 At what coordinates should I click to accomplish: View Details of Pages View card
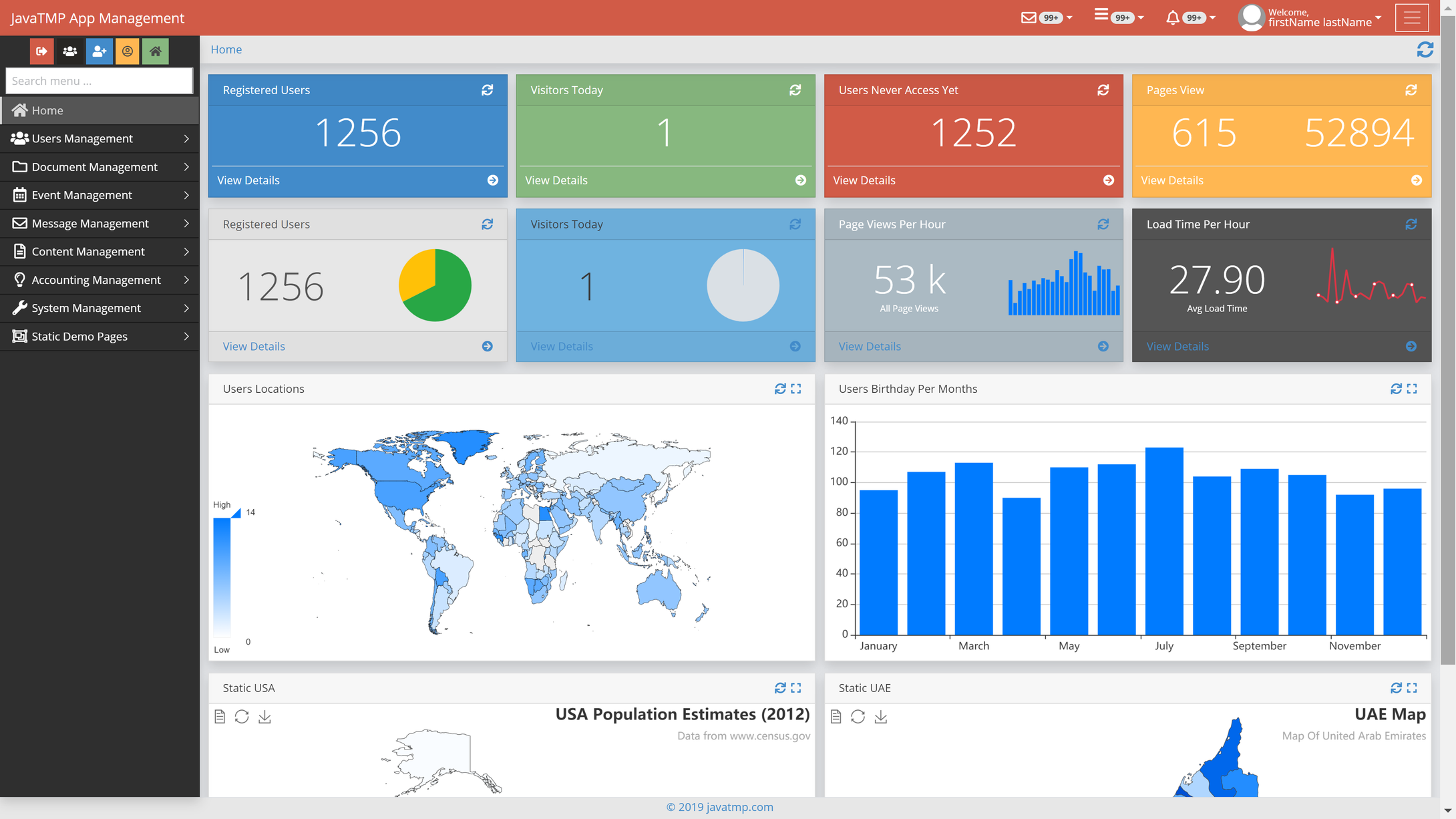coord(1172,180)
